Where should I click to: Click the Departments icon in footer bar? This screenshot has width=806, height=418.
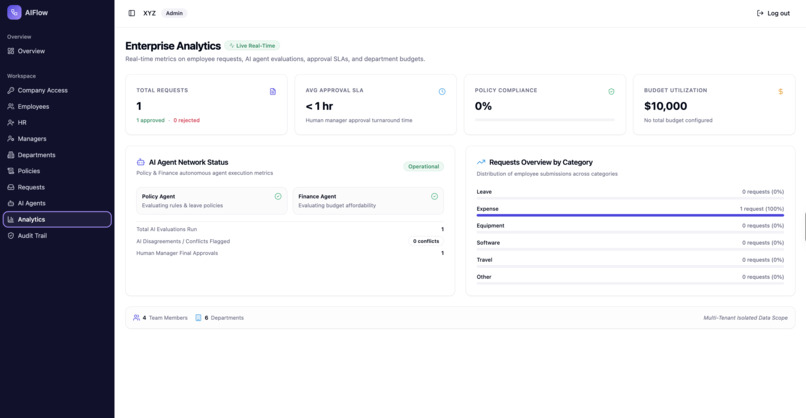(x=198, y=318)
